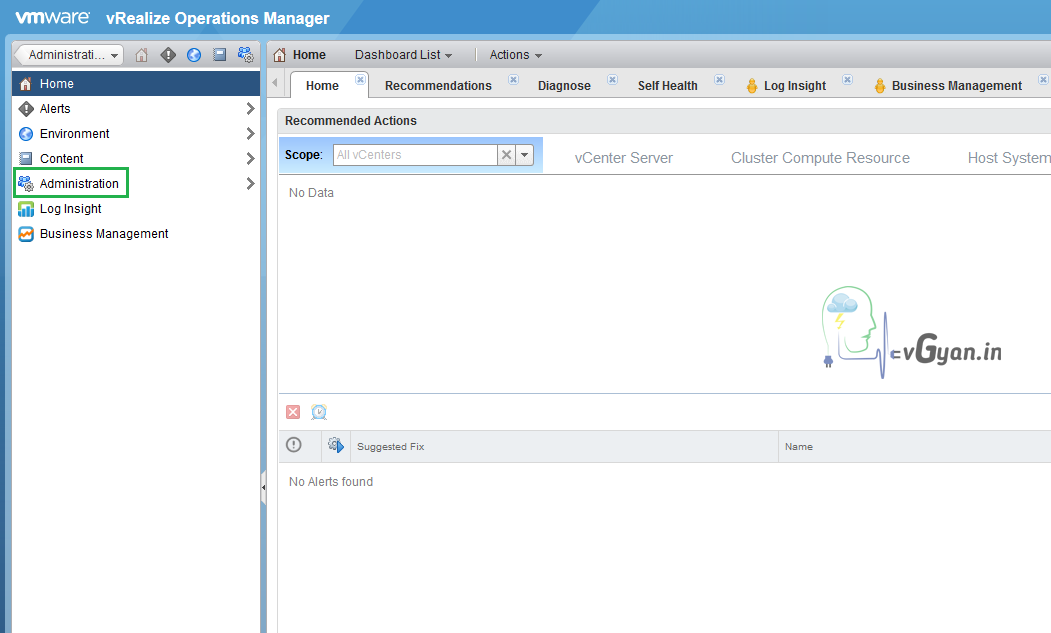The width and height of the screenshot is (1051, 633).
Task: Expand the Content chevron arrow
Action: (250, 158)
